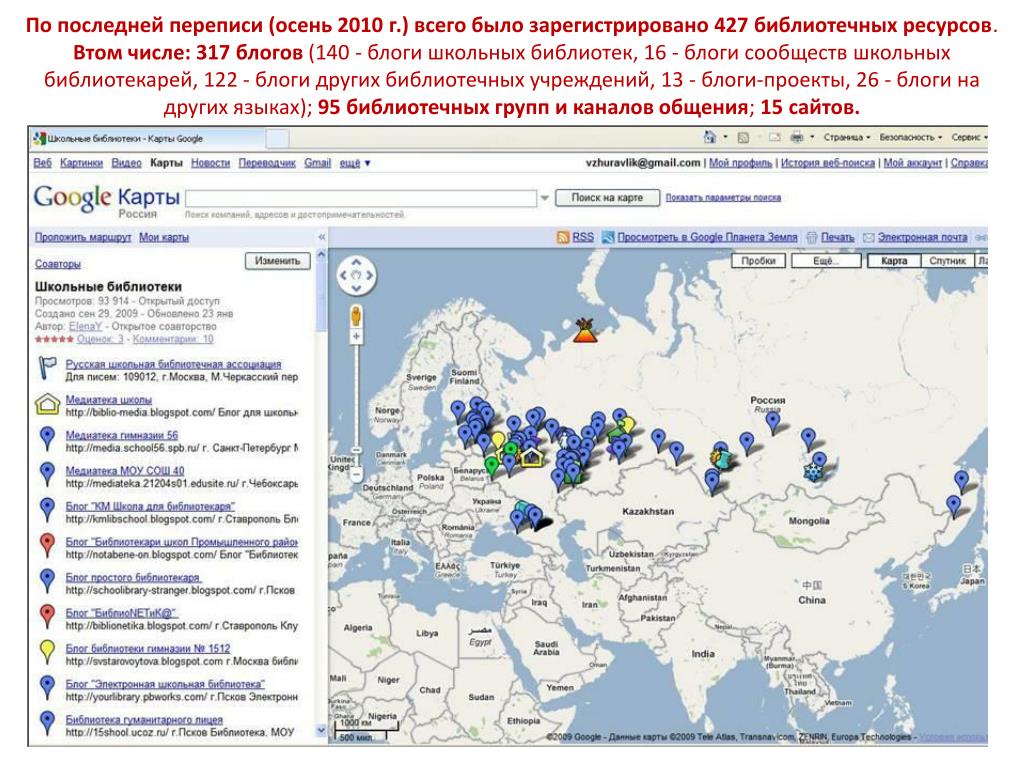The height and width of the screenshot is (768, 1024).
Task: Click the Изменить button
Action: (x=278, y=261)
